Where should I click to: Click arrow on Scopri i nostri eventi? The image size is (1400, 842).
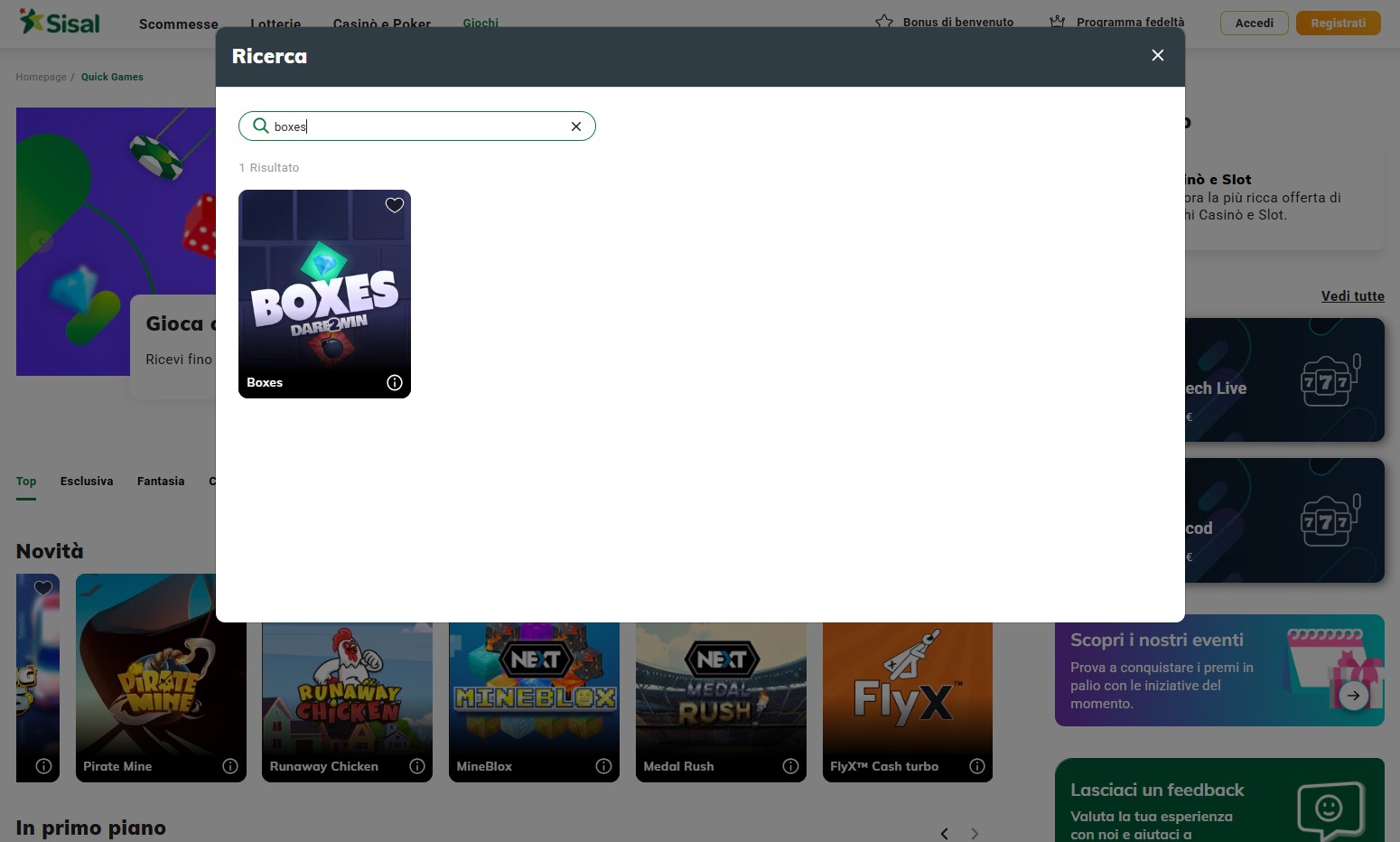[1353, 695]
